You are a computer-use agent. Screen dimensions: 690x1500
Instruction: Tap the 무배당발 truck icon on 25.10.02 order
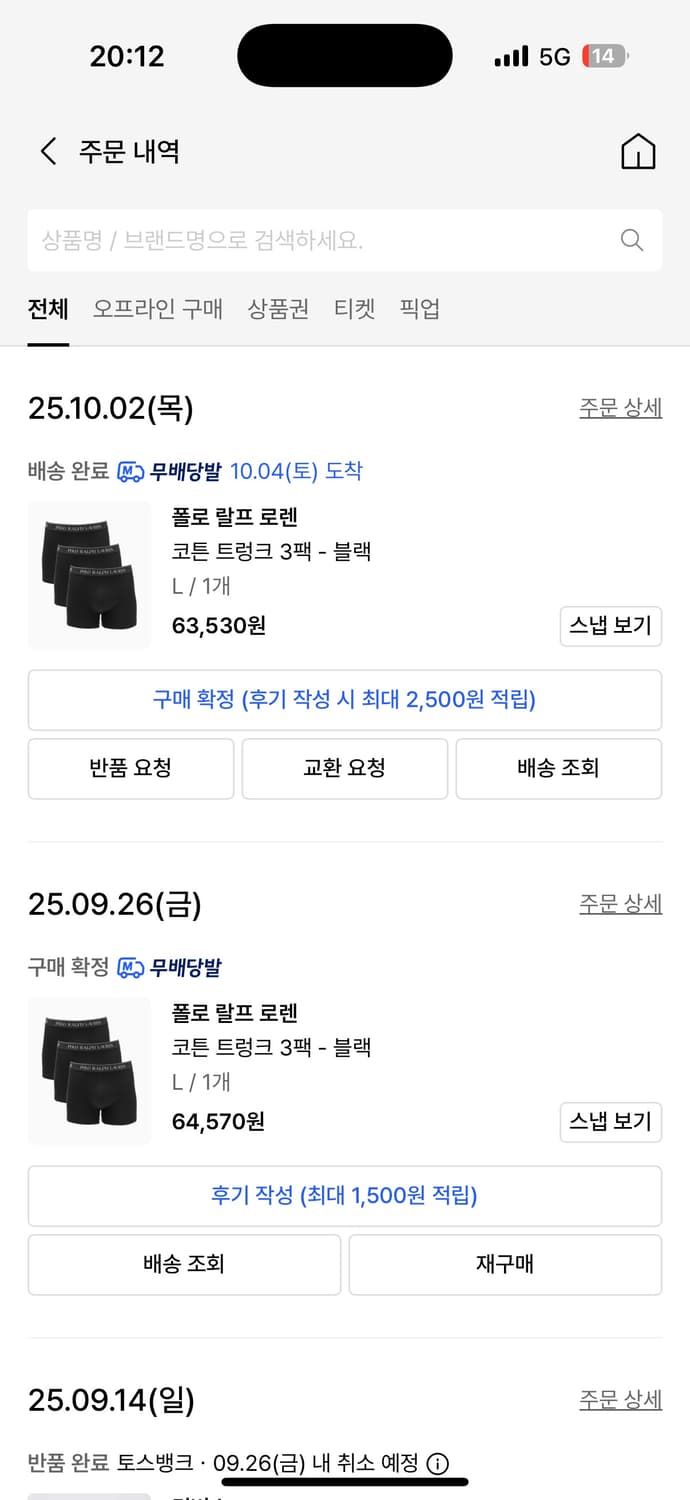131,471
